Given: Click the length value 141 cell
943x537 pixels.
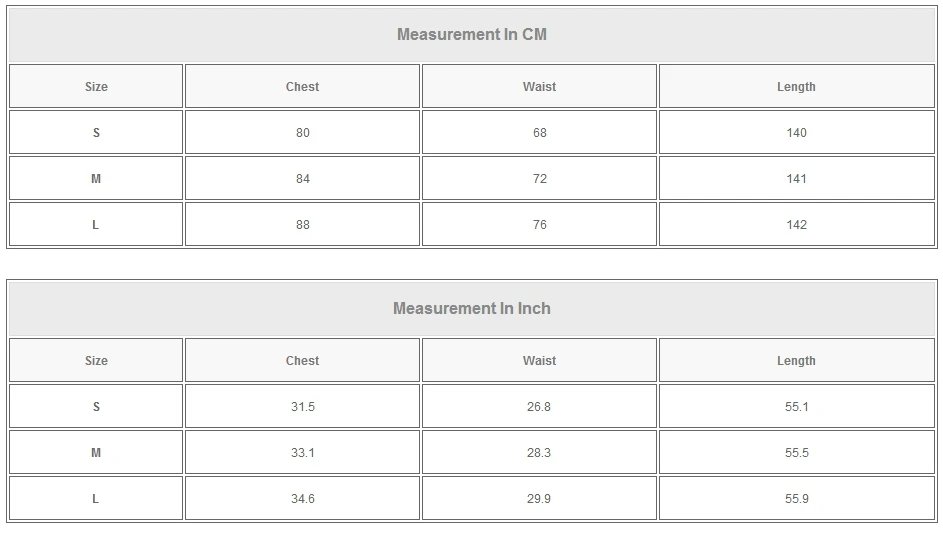Looking at the screenshot, I should [x=796, y=179].
